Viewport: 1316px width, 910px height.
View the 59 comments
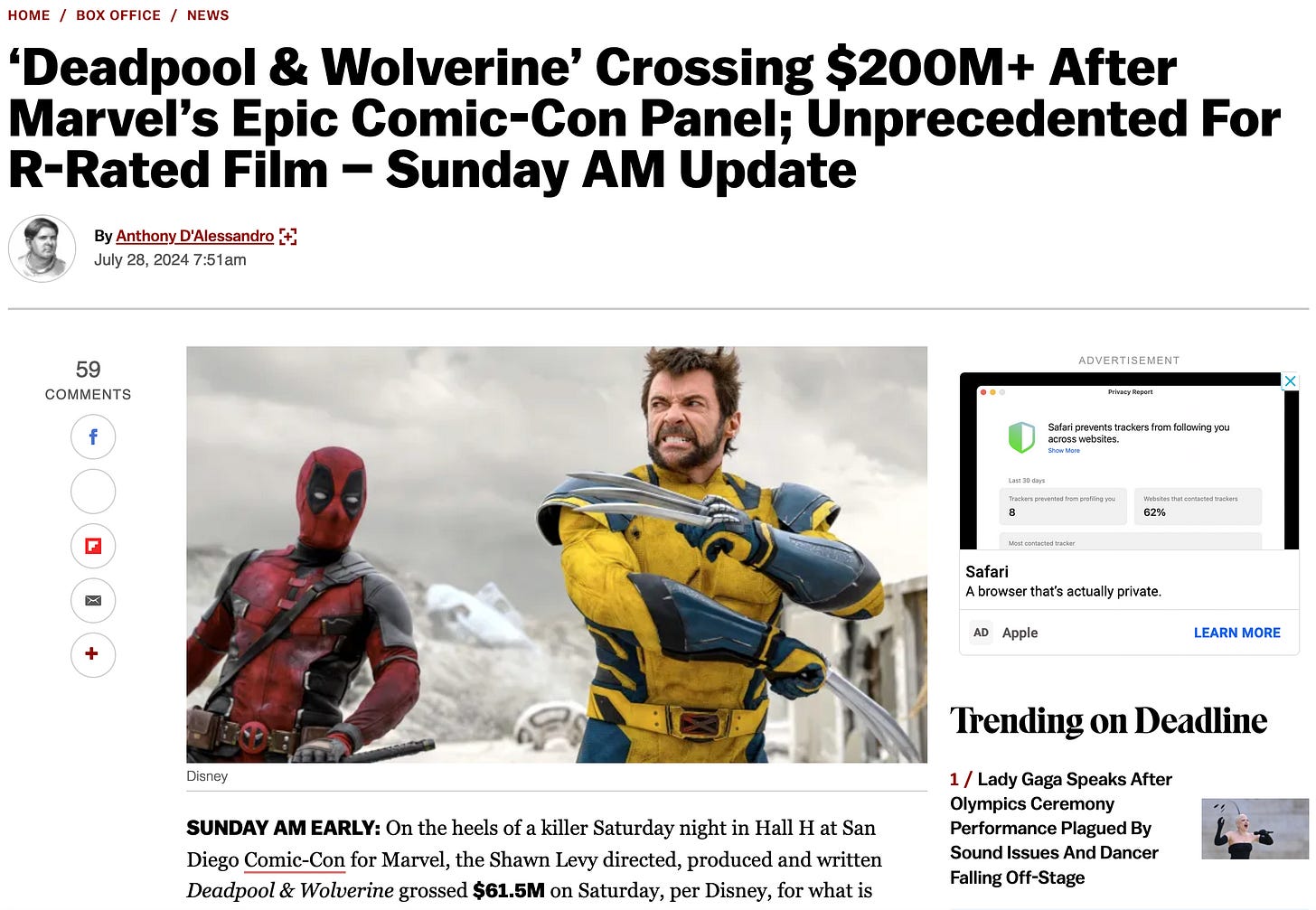tap(89, 380)
